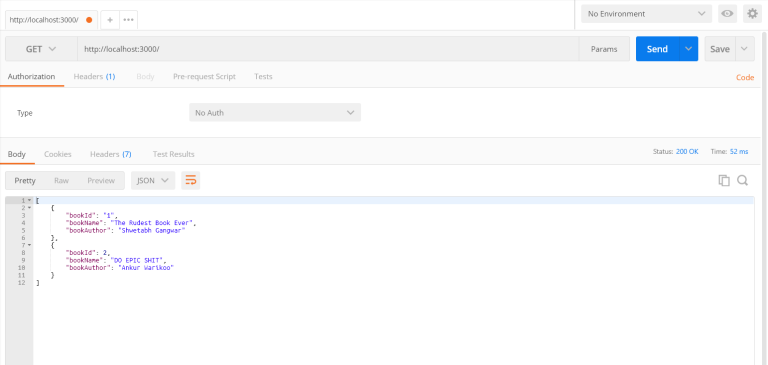The height and width of the screenshot is (365, 768).
Task: Select the response Body tab
Action: 17,154
